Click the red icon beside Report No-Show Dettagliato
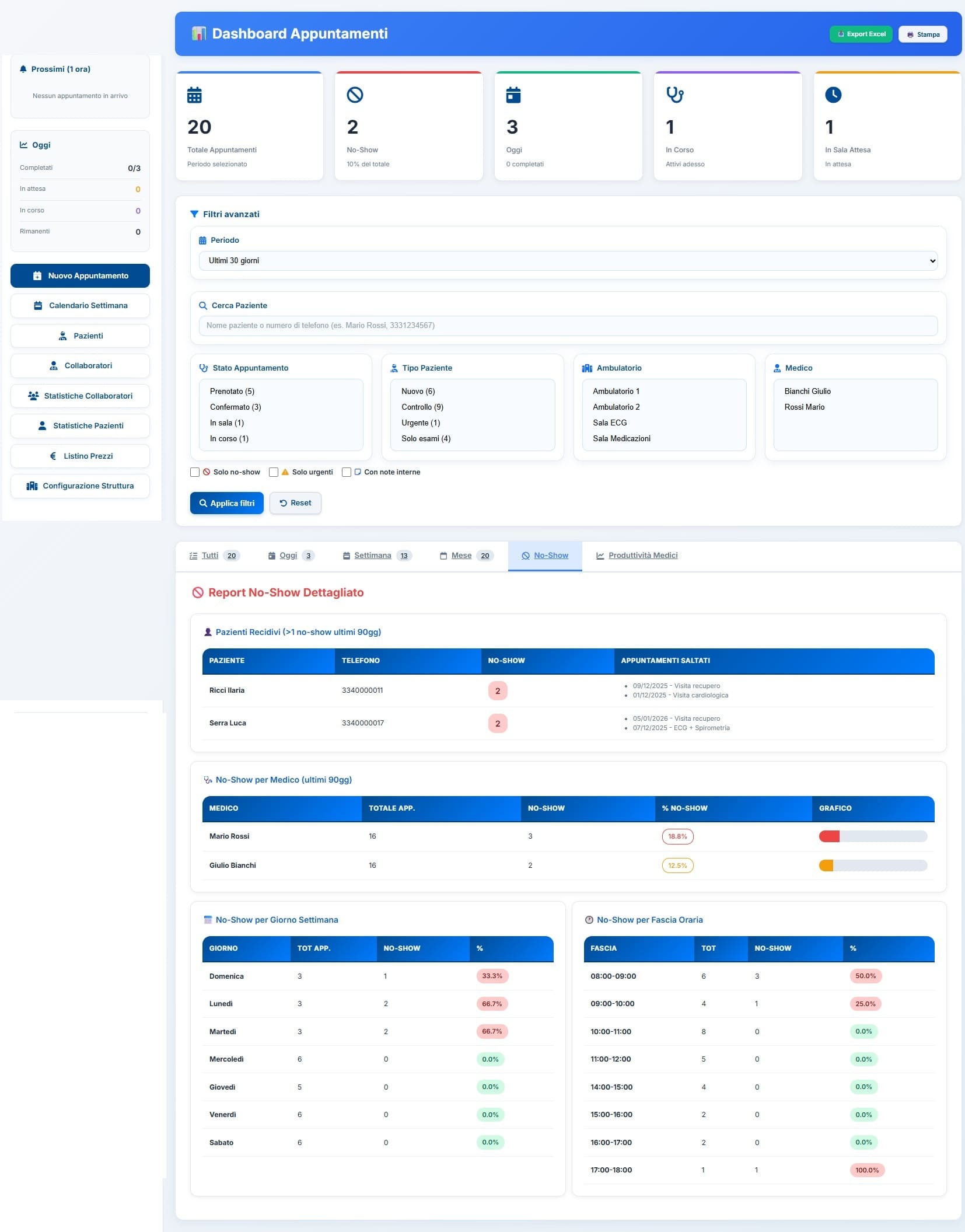Image resolution: width=965 pixels, height=1232 pixels. click(x=198, y=592)
